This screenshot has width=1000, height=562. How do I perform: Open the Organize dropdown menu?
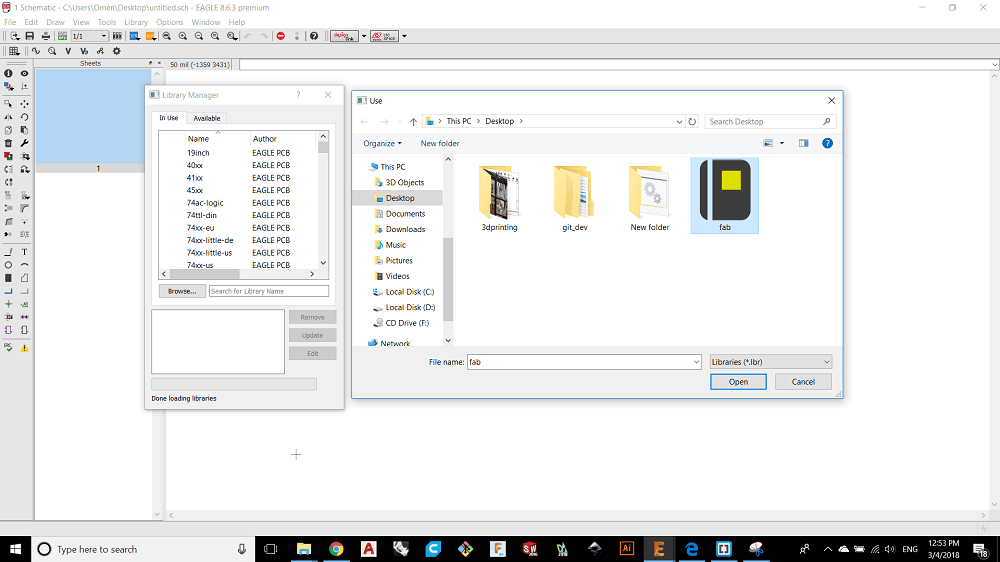tap(382, 144)
